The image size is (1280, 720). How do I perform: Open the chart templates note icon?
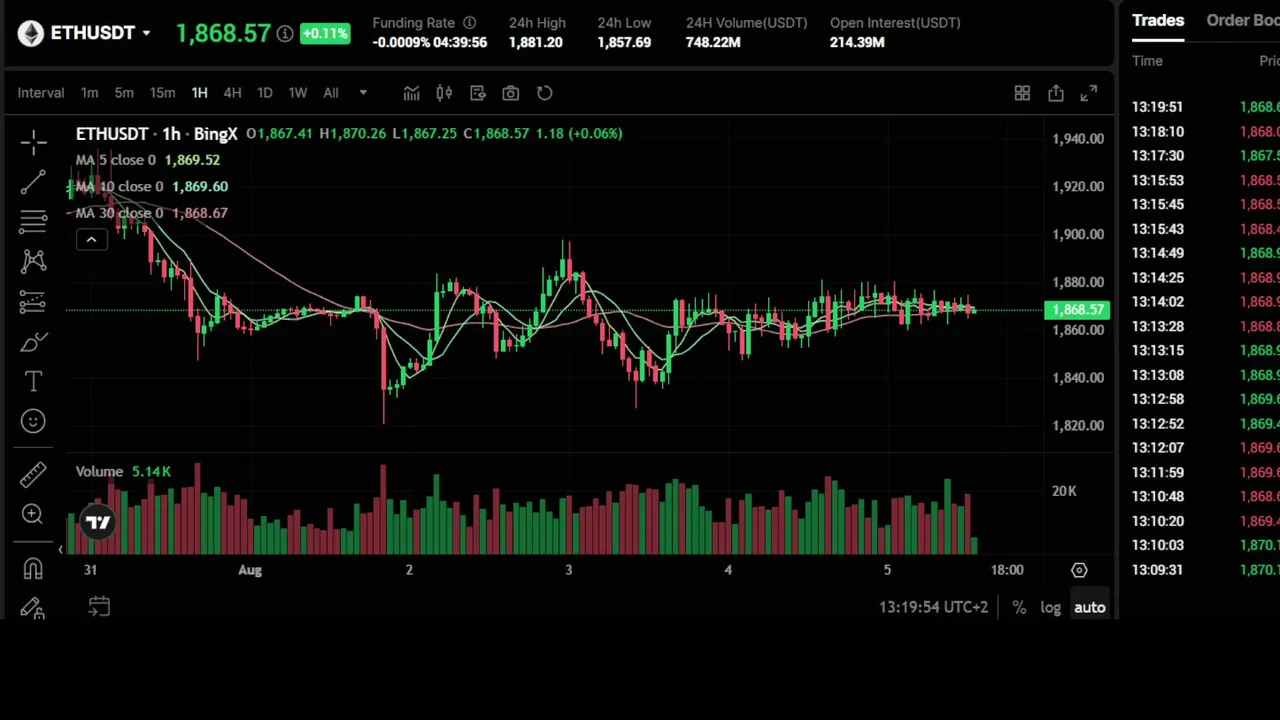coord(477,93)
